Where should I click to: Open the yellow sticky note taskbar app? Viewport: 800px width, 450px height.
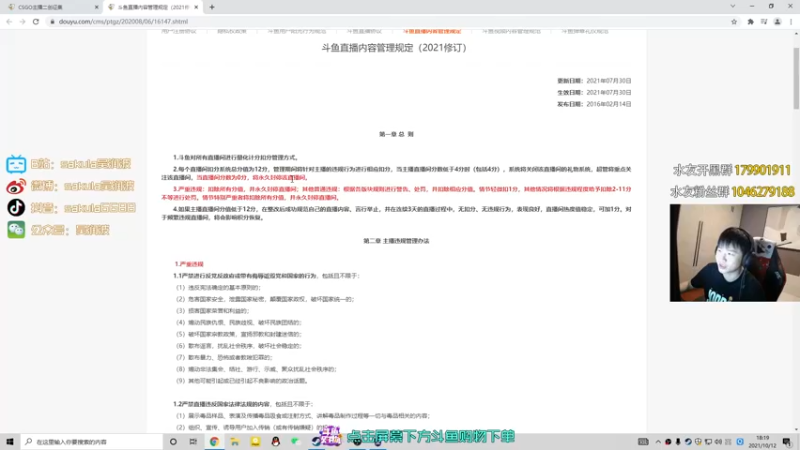tap(255, 442)
